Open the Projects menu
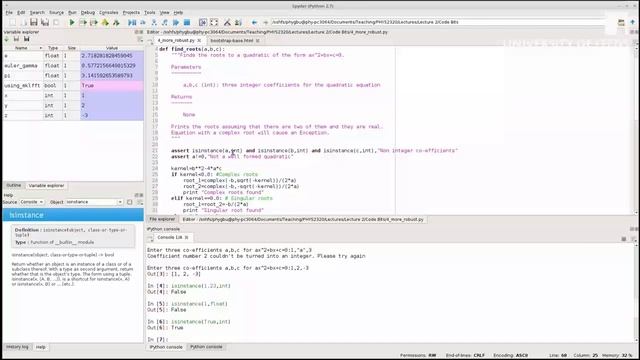Screen dimensions: 640x360 pos(131,13)
